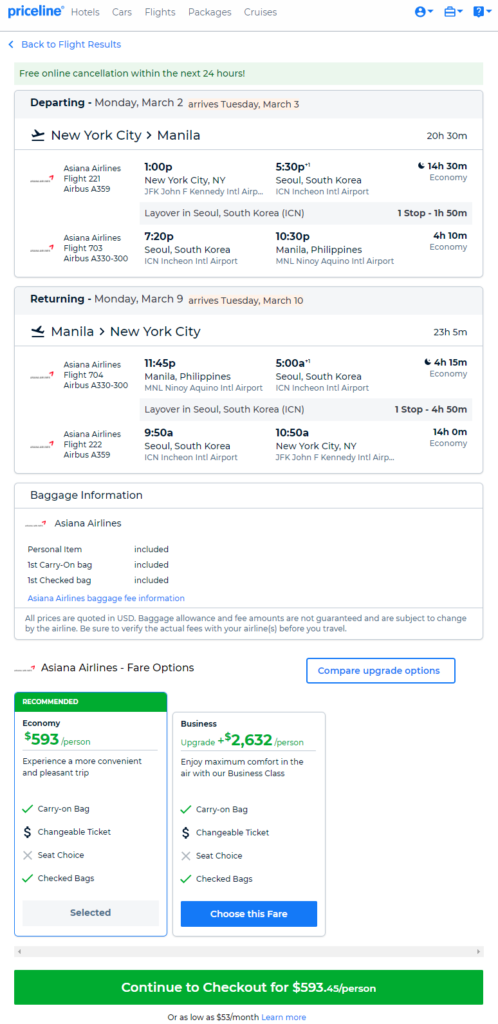Open the Cruises menu item
The height and width of the screenshot is (1024, 498).
[260, 12]
